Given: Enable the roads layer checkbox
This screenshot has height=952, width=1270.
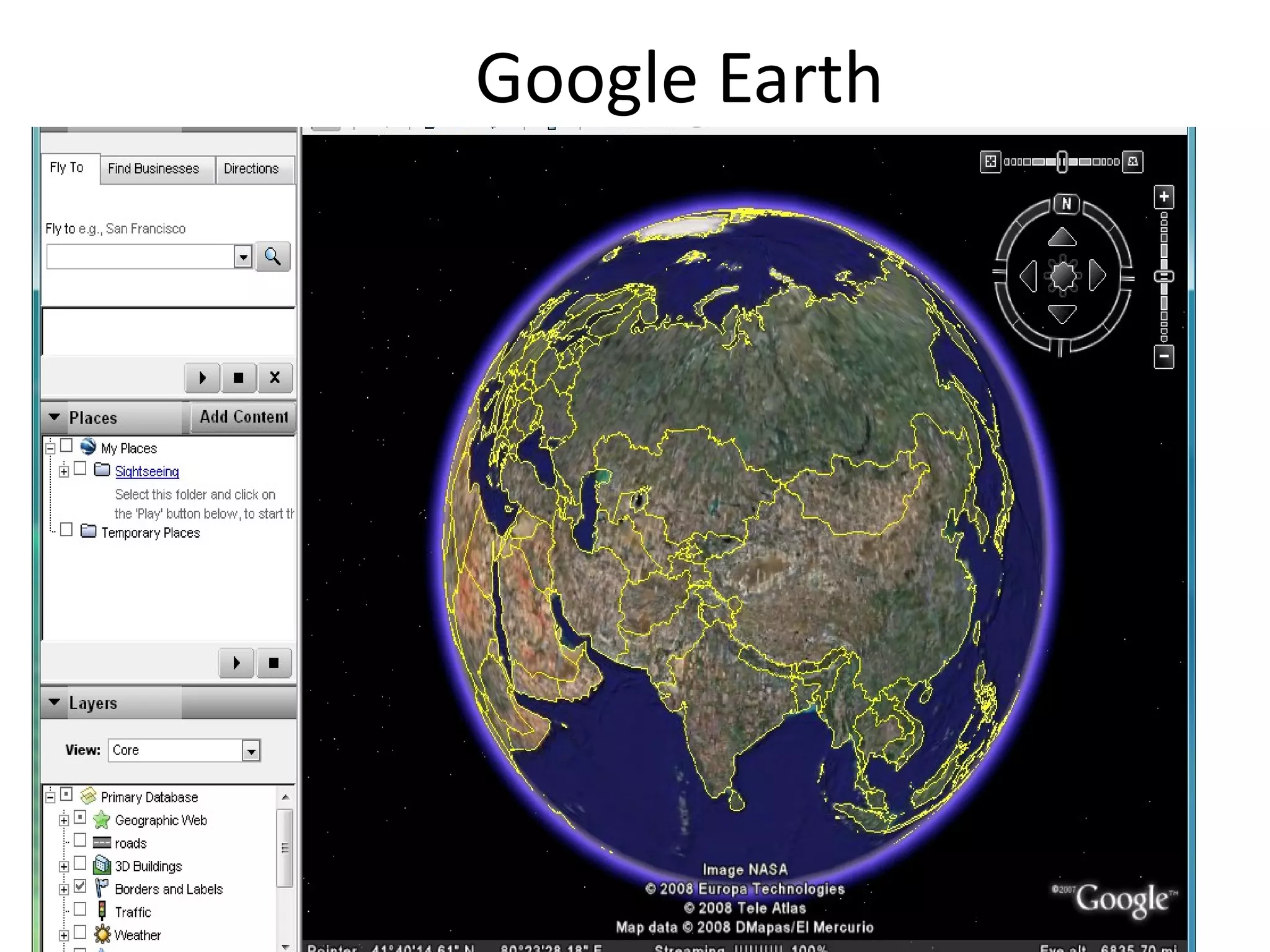Looking at the screenshot, I should [80, 840].
